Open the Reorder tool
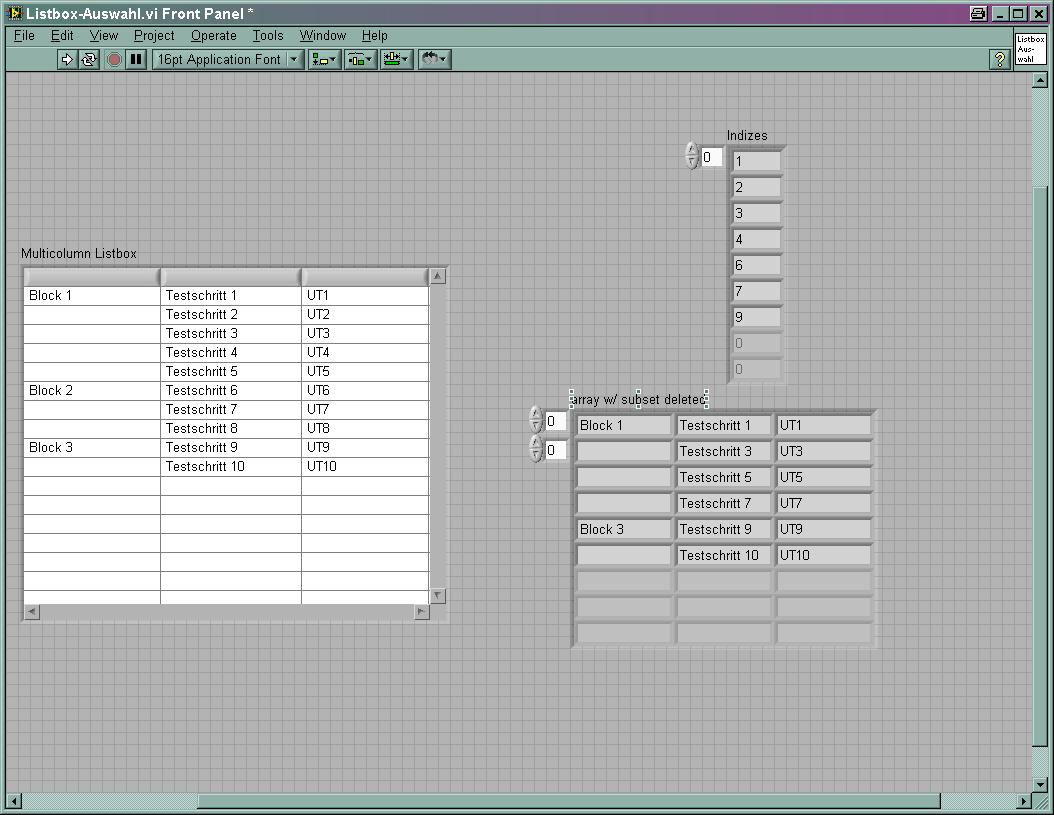Viewport: 1054px width, 815px height. (434, 59)
